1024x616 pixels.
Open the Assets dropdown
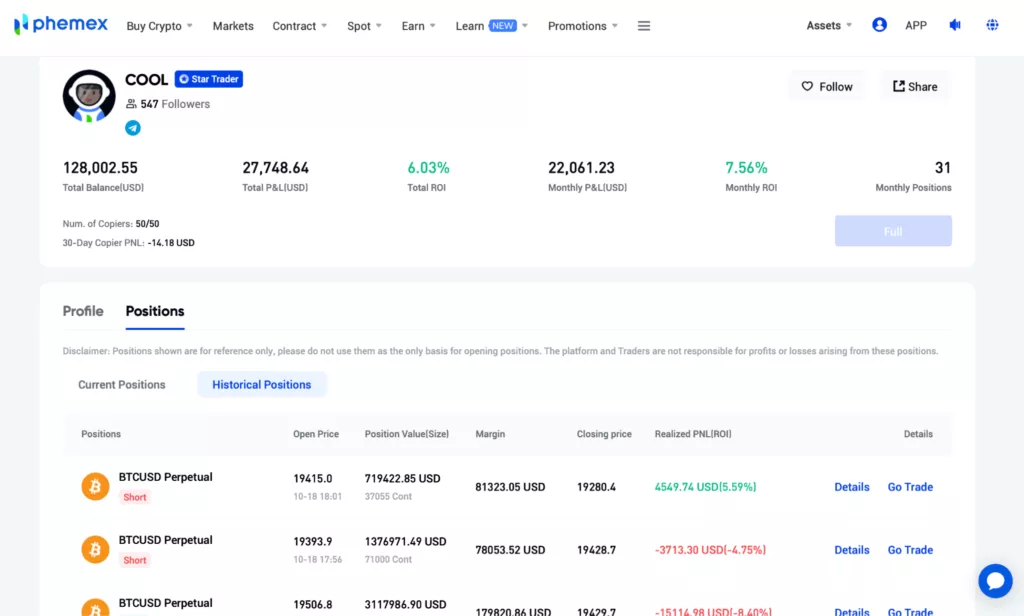pyautogui.click(x=829, y=26)
